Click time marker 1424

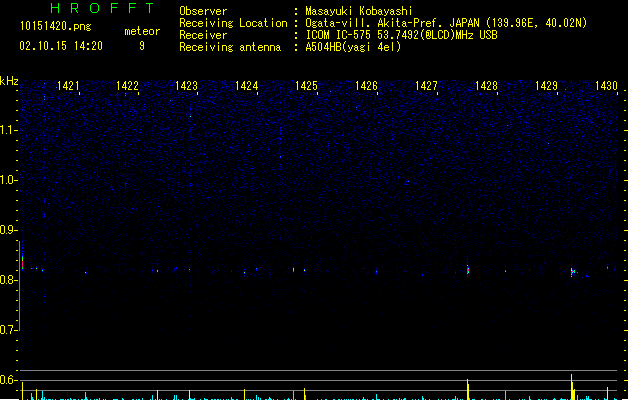[x=246, y=86]
